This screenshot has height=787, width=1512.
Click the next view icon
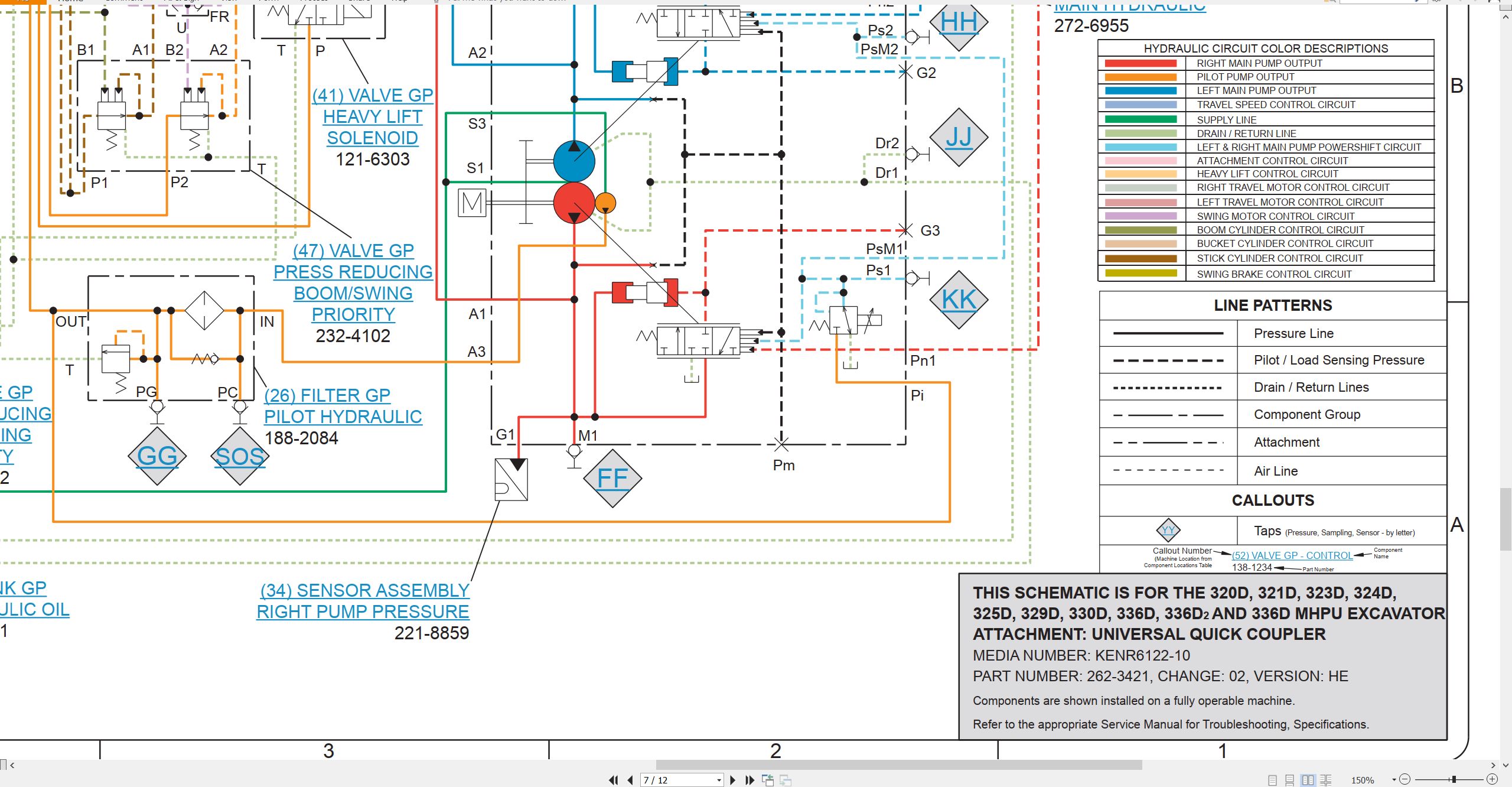pyautogui.click(x=786, y=780)
